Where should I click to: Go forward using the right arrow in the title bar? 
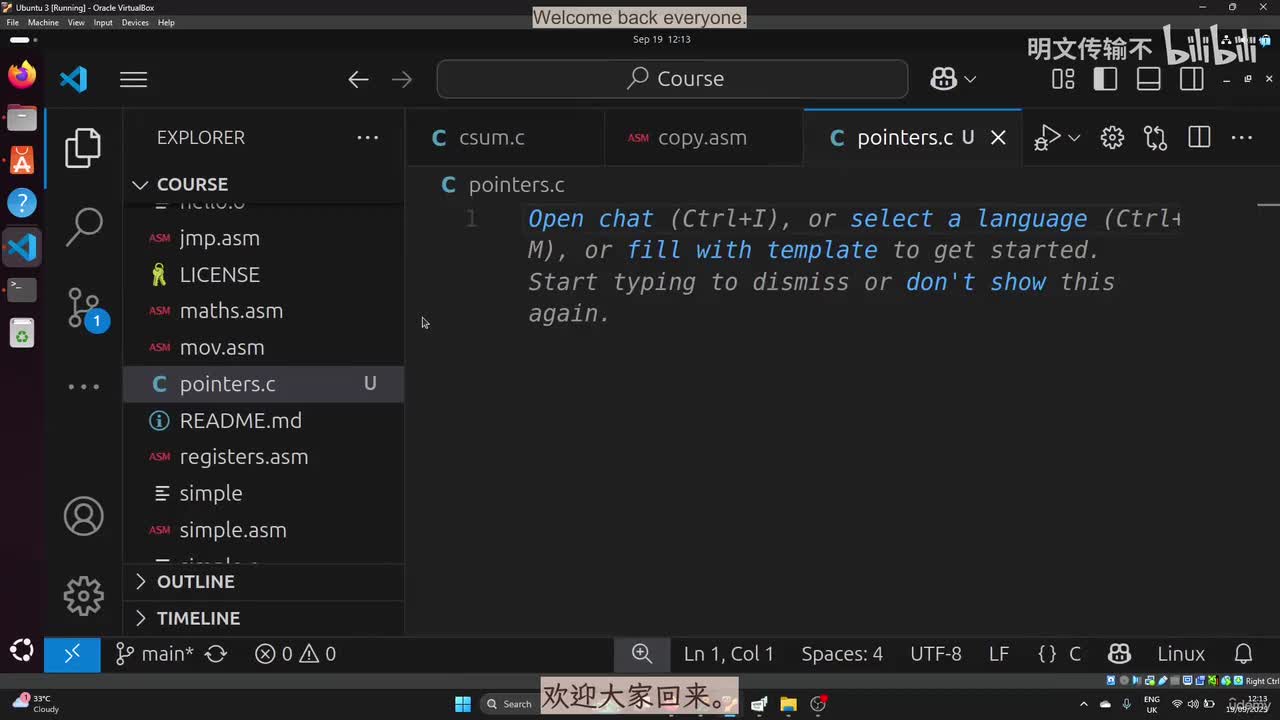(x=402, y=79)
